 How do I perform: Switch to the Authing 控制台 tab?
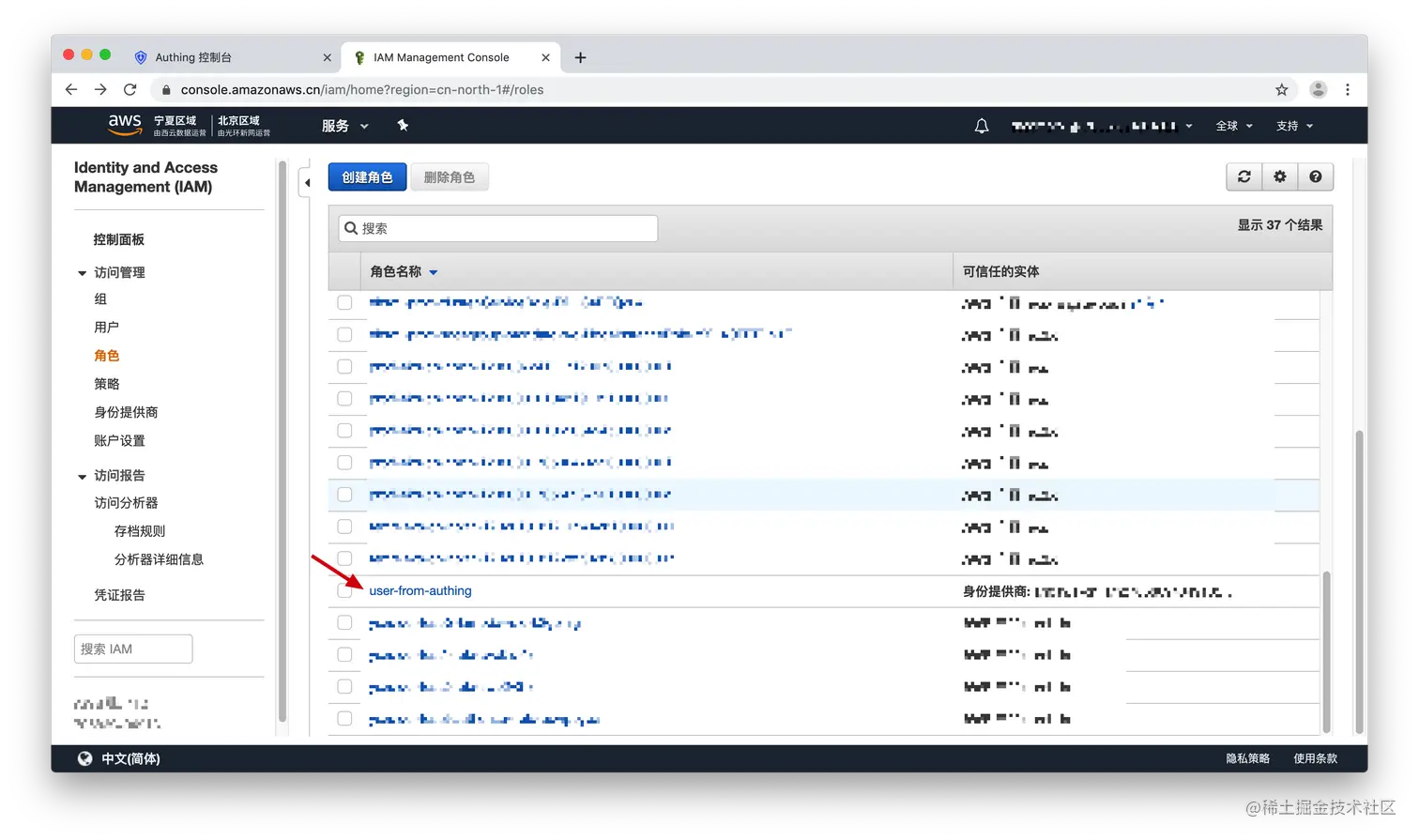pyautogui.click(x=232, y=57)
